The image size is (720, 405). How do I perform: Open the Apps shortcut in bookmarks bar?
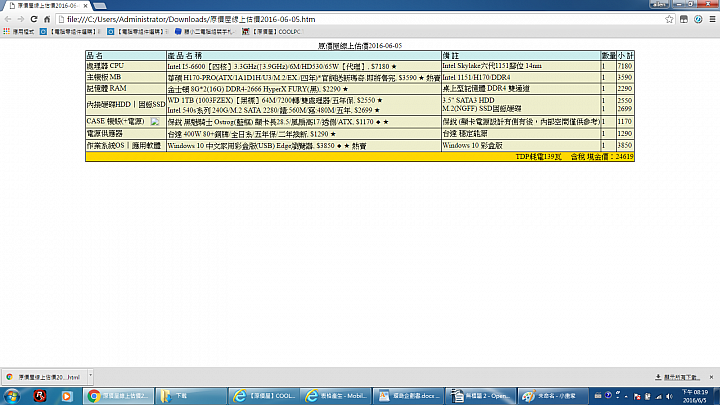click(x=19, y=32)
